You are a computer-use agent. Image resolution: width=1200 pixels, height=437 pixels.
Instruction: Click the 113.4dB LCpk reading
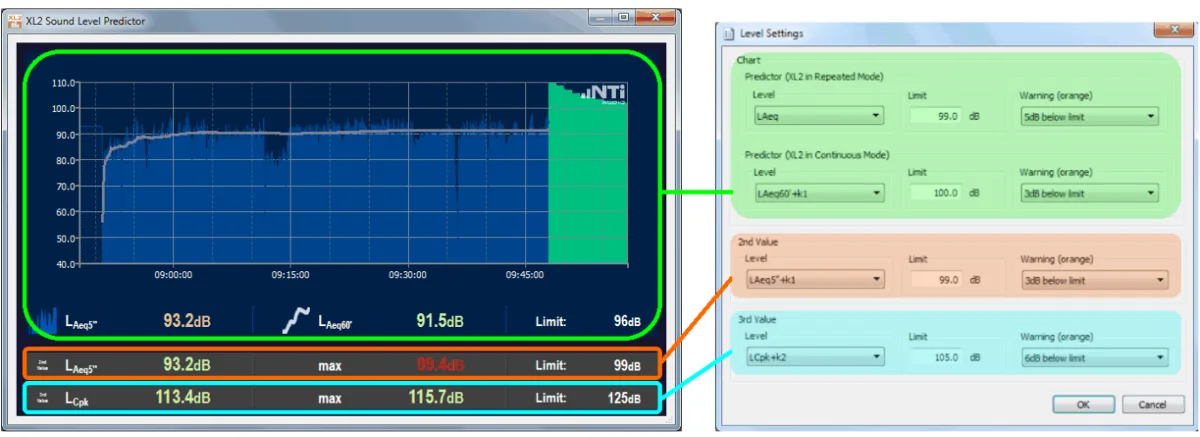pos(182,398)
